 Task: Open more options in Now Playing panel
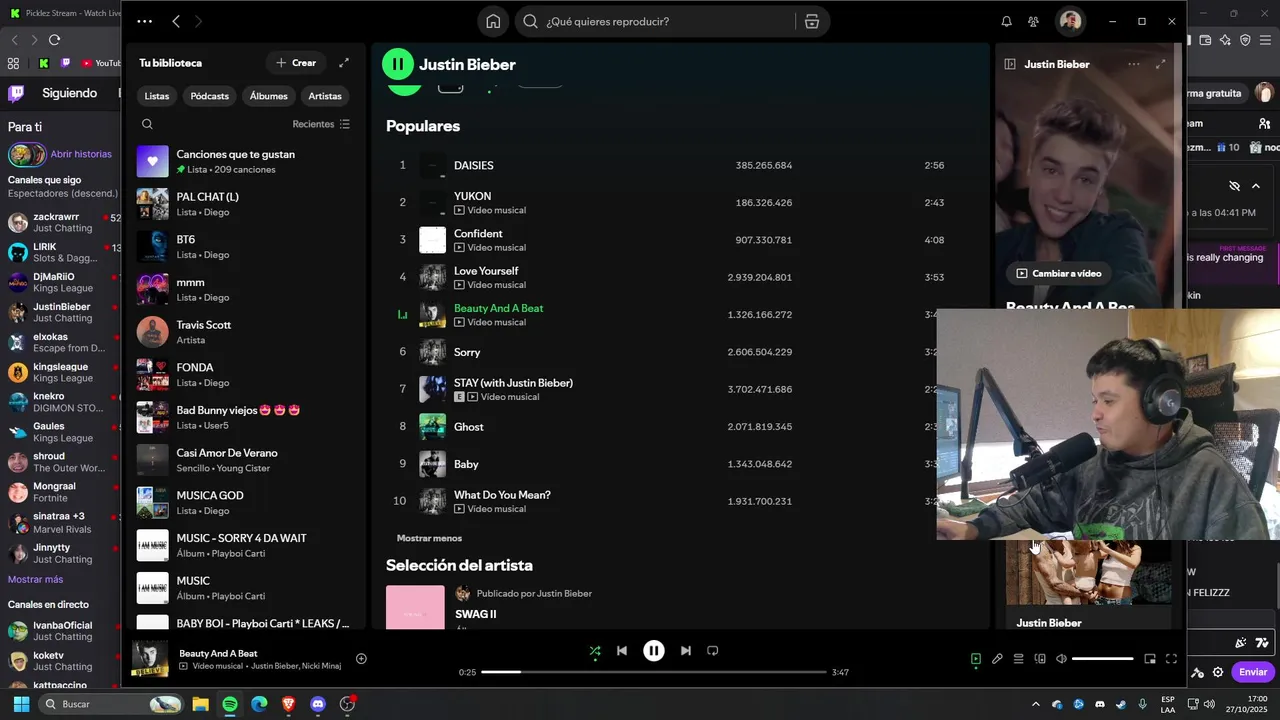click(x=1133, y=64)
